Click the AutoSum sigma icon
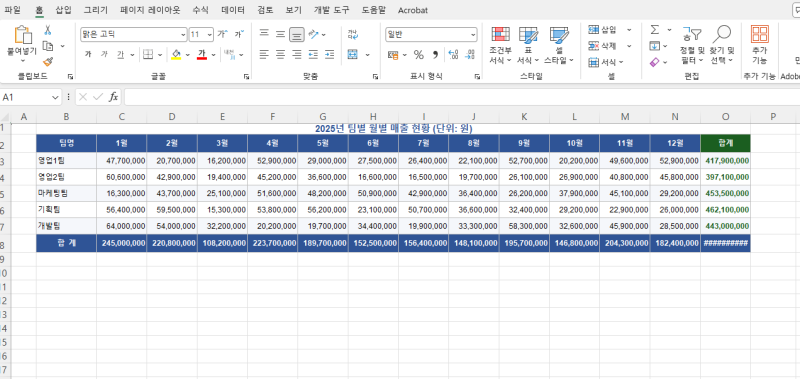This screenshot has width=800, height=379. [655, 30]
